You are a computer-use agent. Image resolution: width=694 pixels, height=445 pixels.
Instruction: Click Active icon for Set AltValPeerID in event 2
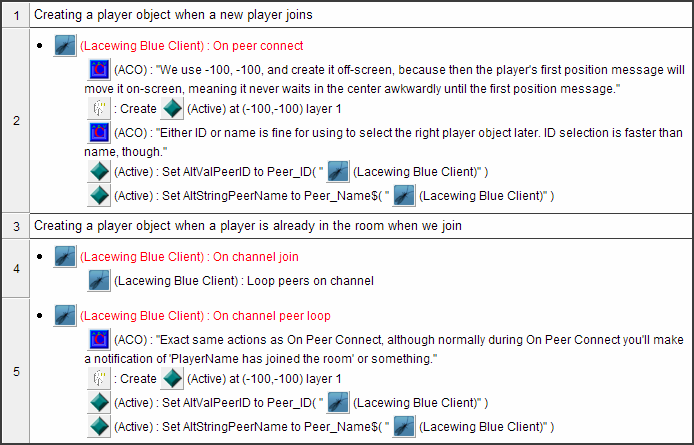(99, 171)
